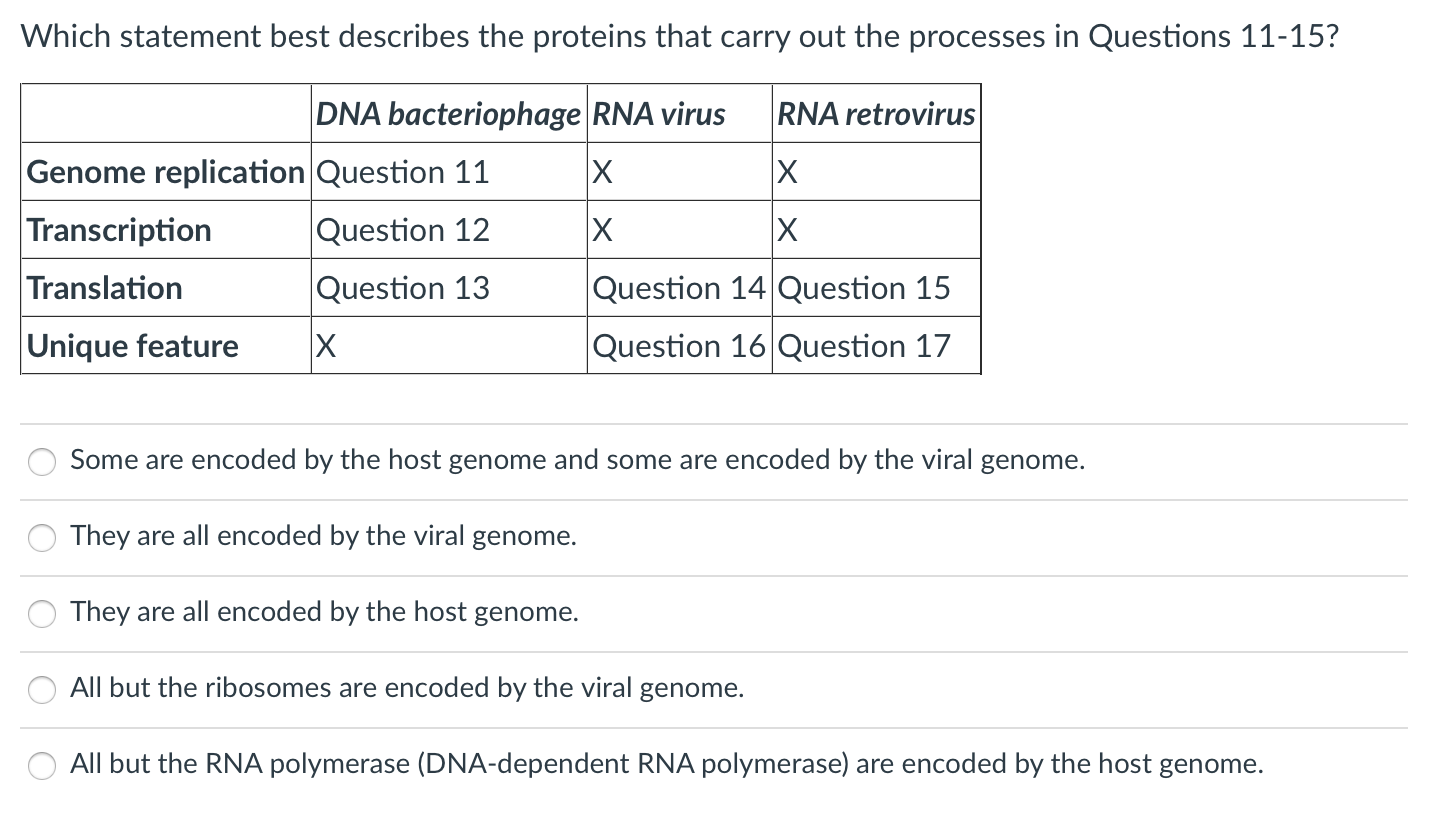1436x818 pixels.
Task: Click the 'Question 14' table cell
Action: (x=680, y=288)
